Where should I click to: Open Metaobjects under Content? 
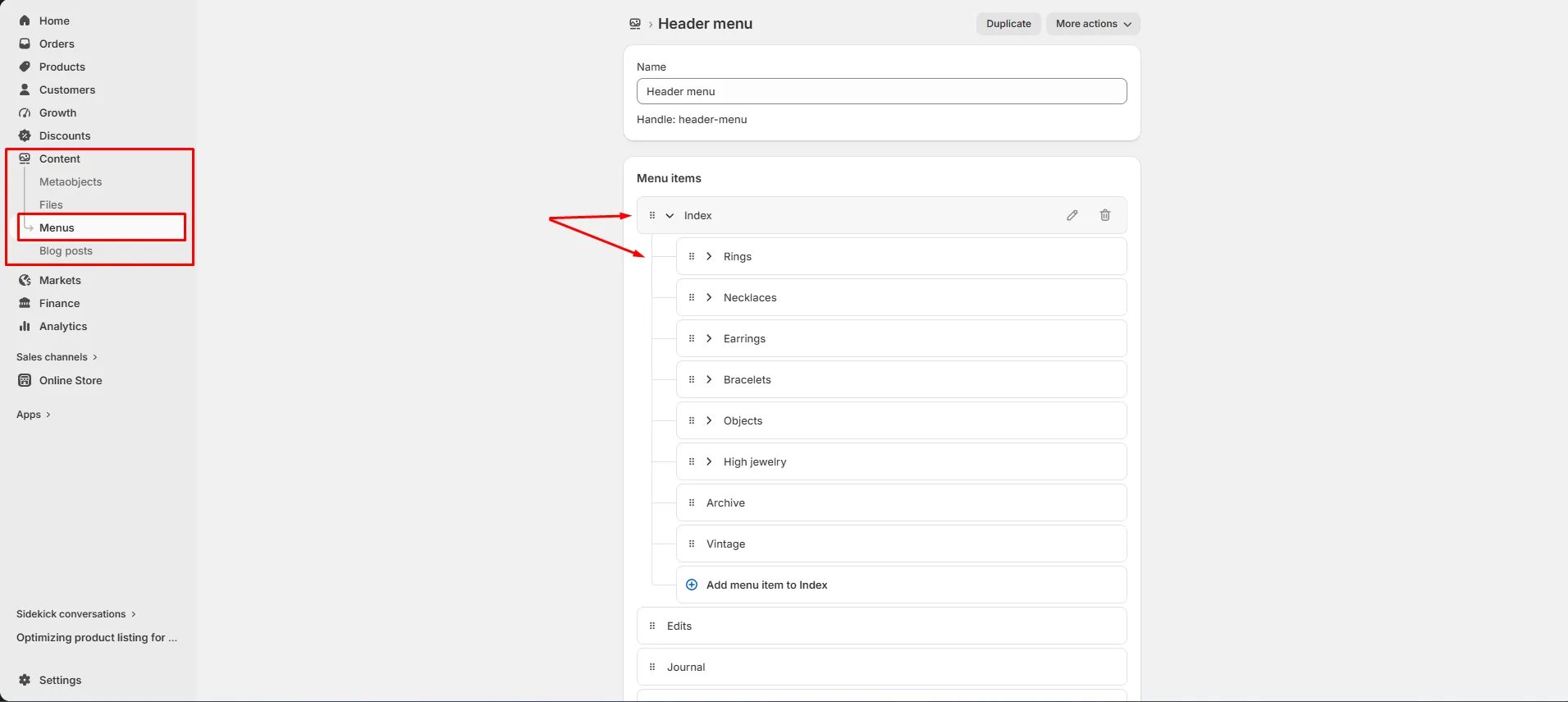coord(71,181)
